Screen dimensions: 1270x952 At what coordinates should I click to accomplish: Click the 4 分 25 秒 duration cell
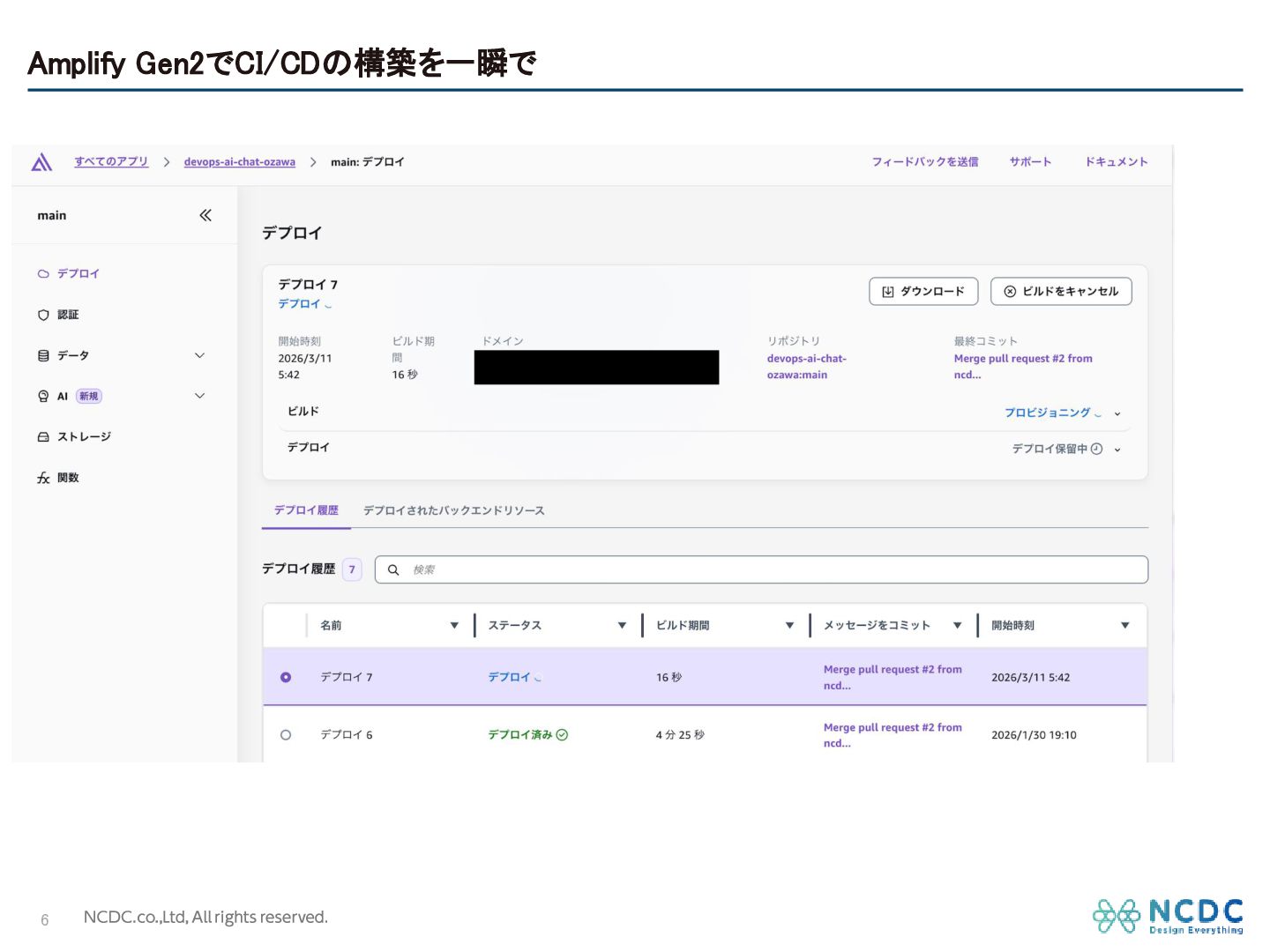tap(680, 735)
